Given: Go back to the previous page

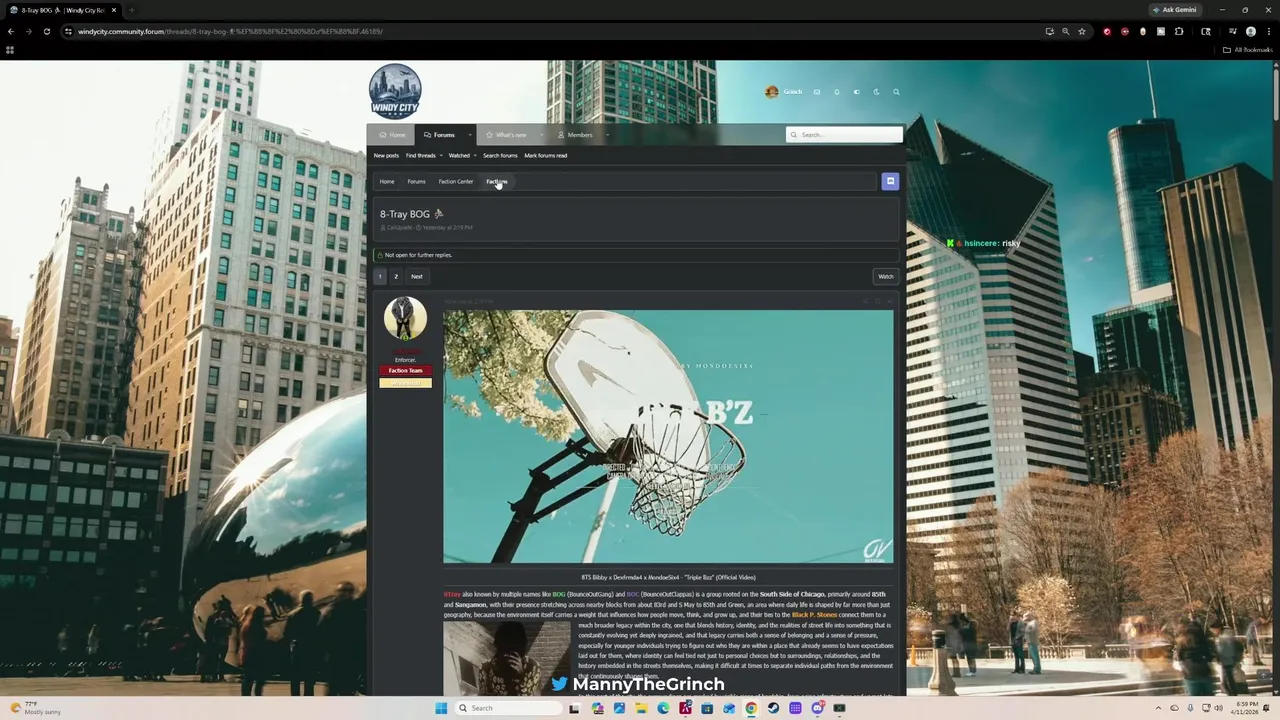Looking at the screenshot, I should pos(11,31).
